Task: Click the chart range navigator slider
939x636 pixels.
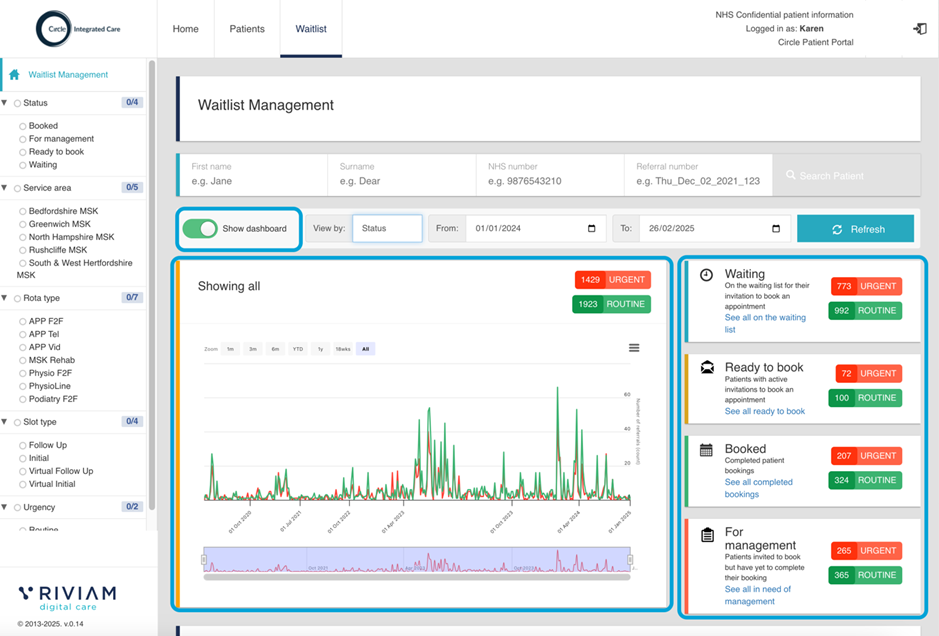Action: [x=416, y=561]
